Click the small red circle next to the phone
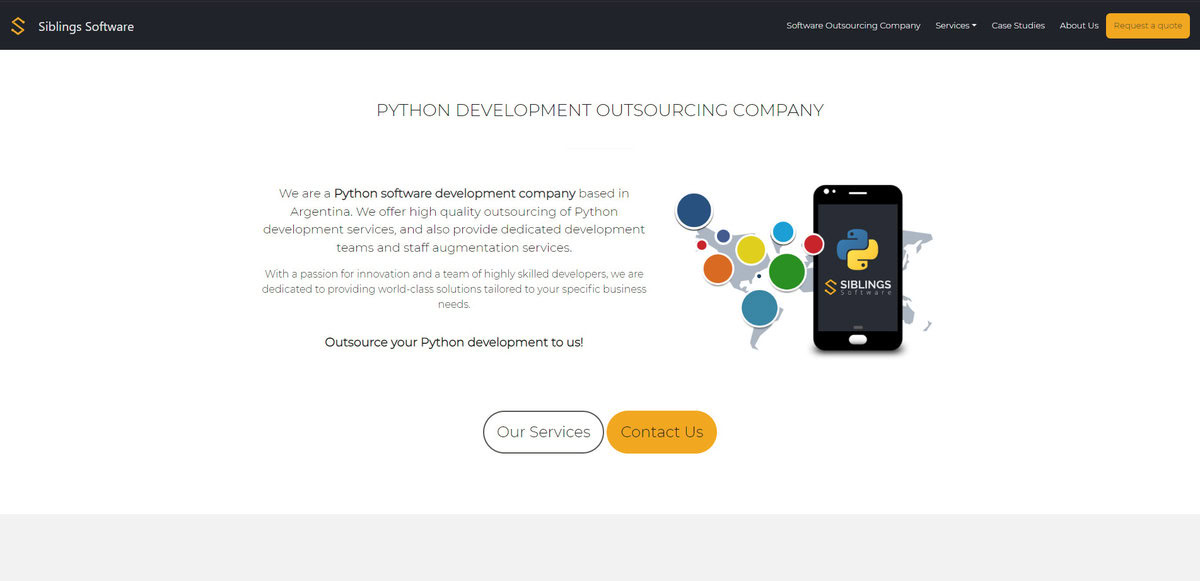 pos(813,246)
